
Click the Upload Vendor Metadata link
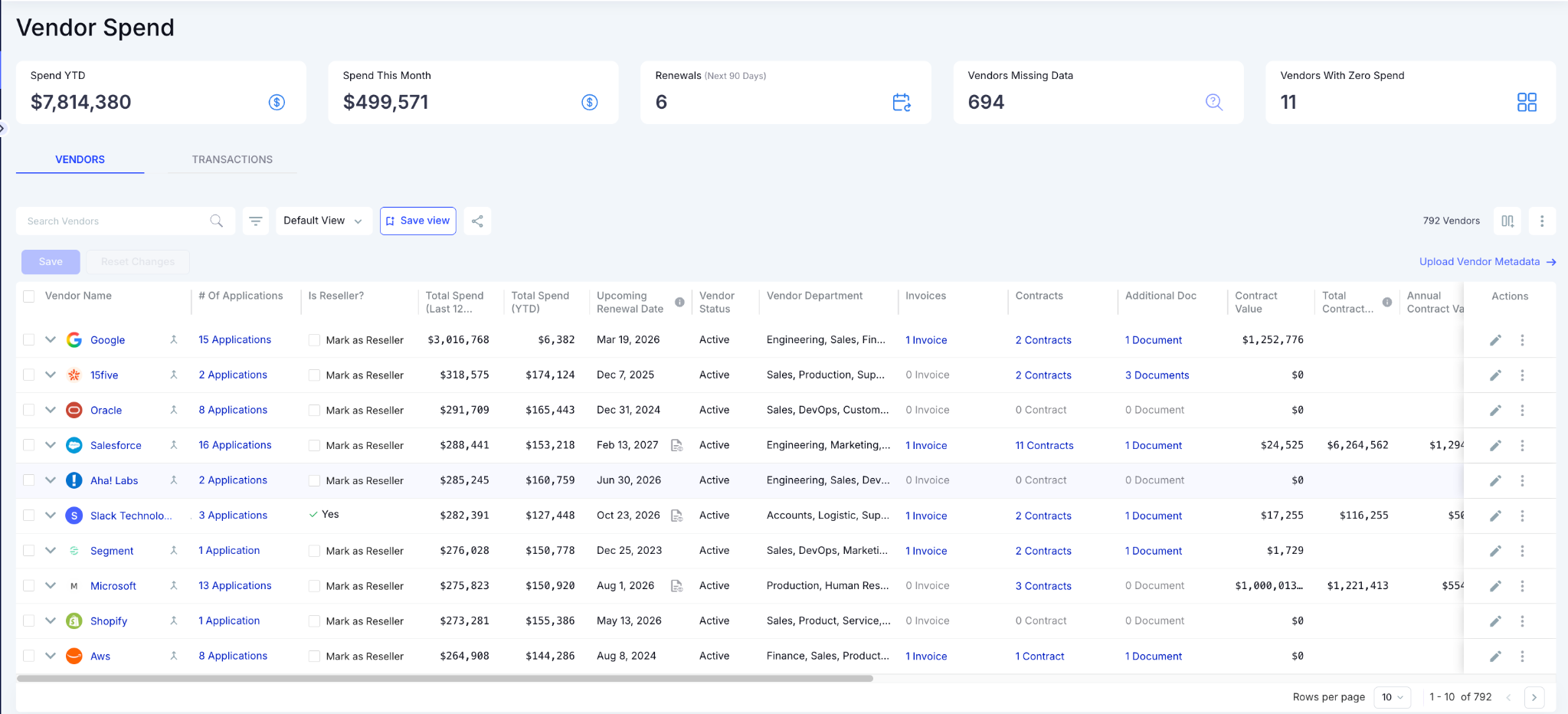[x=1488, y=262]
